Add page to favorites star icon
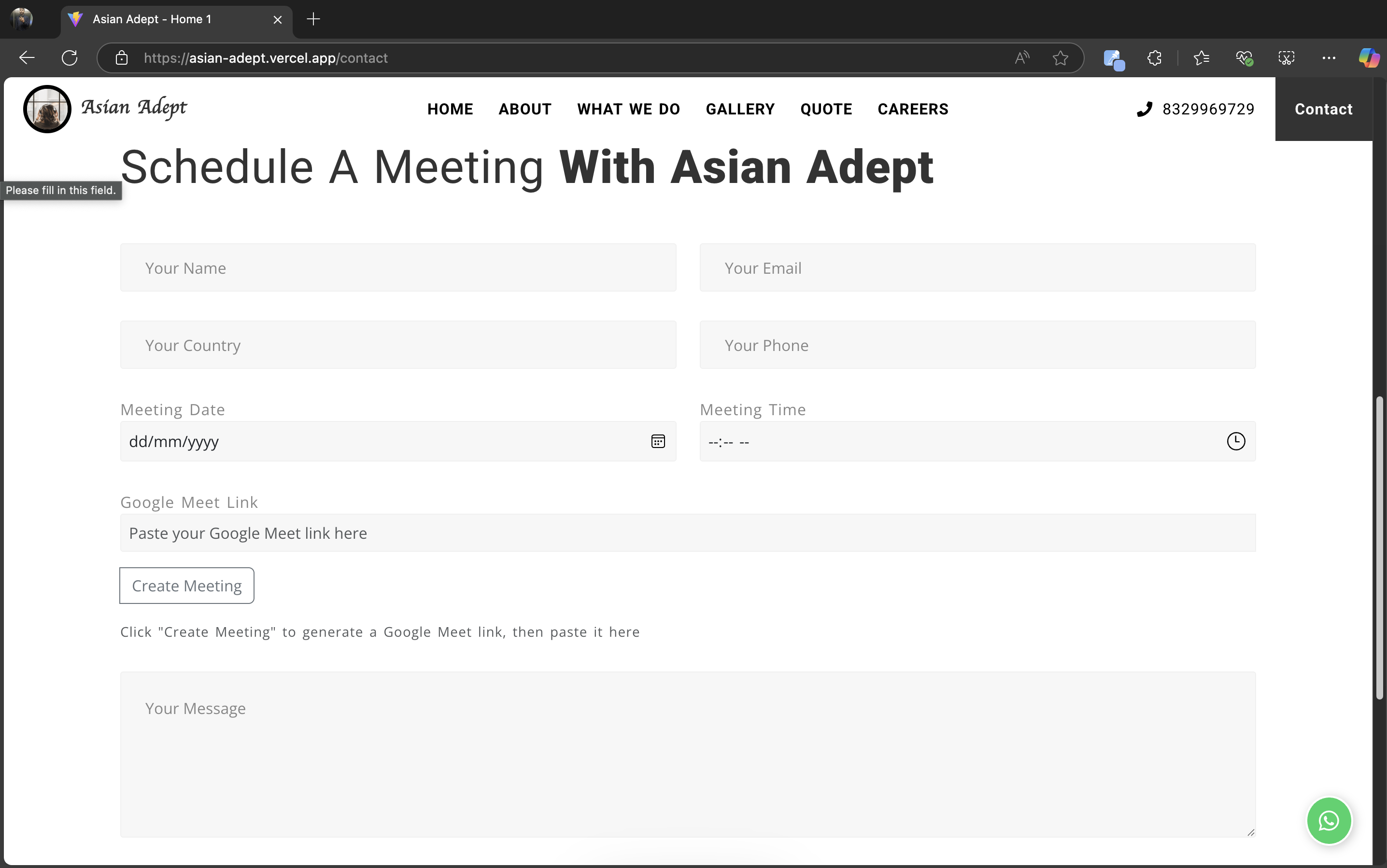The image size is (1387, 868). [x=1060, y=58]
